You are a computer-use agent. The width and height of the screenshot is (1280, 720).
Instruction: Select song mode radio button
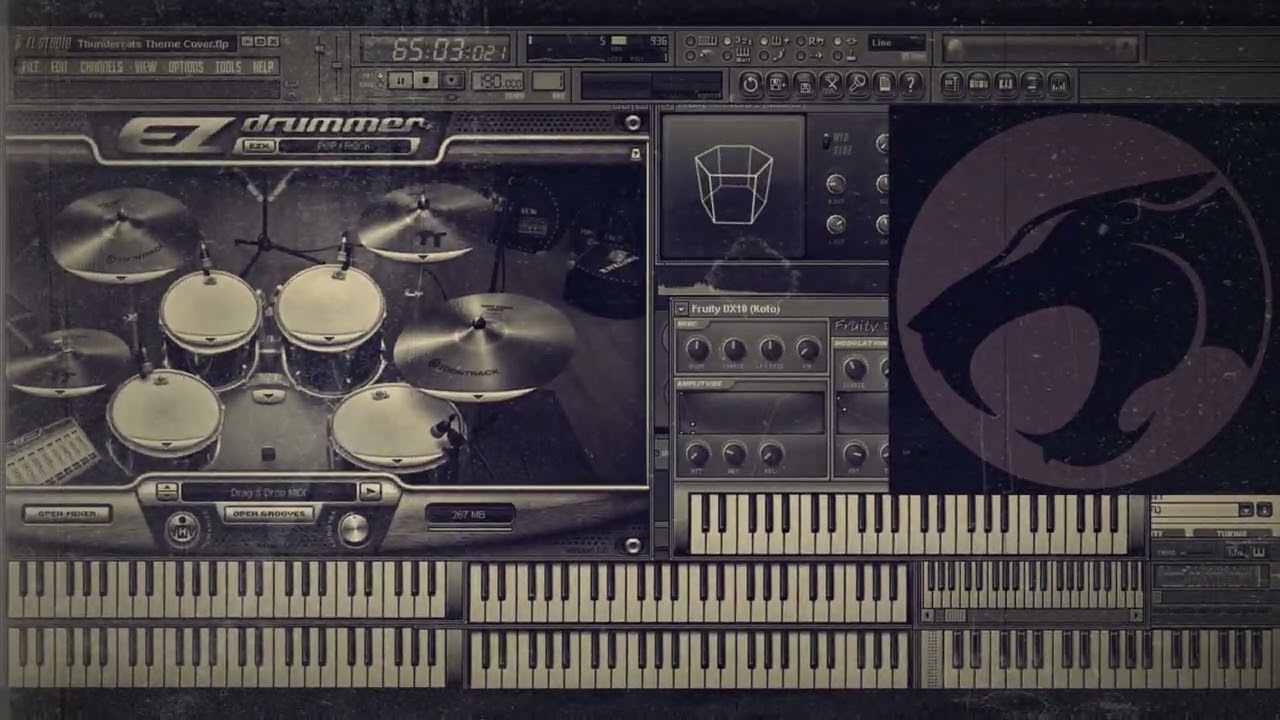[379, 83]
